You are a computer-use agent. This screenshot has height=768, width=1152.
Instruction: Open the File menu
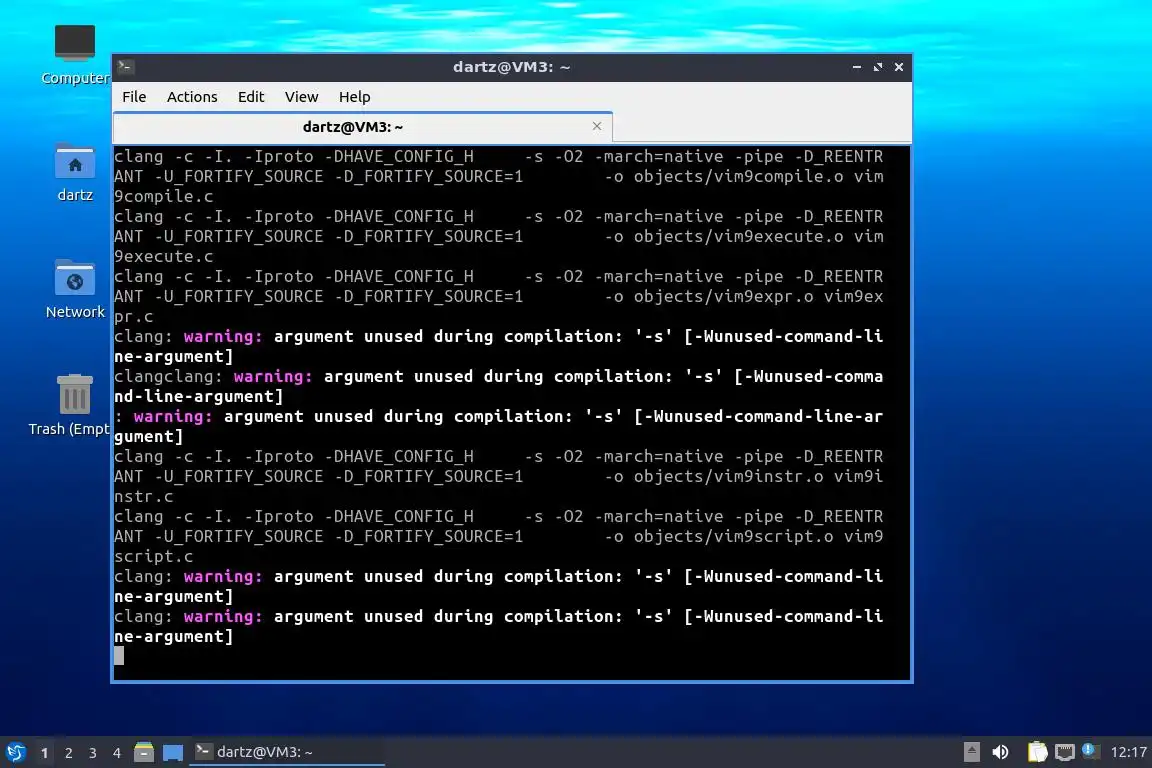click(x=134, y=97)
